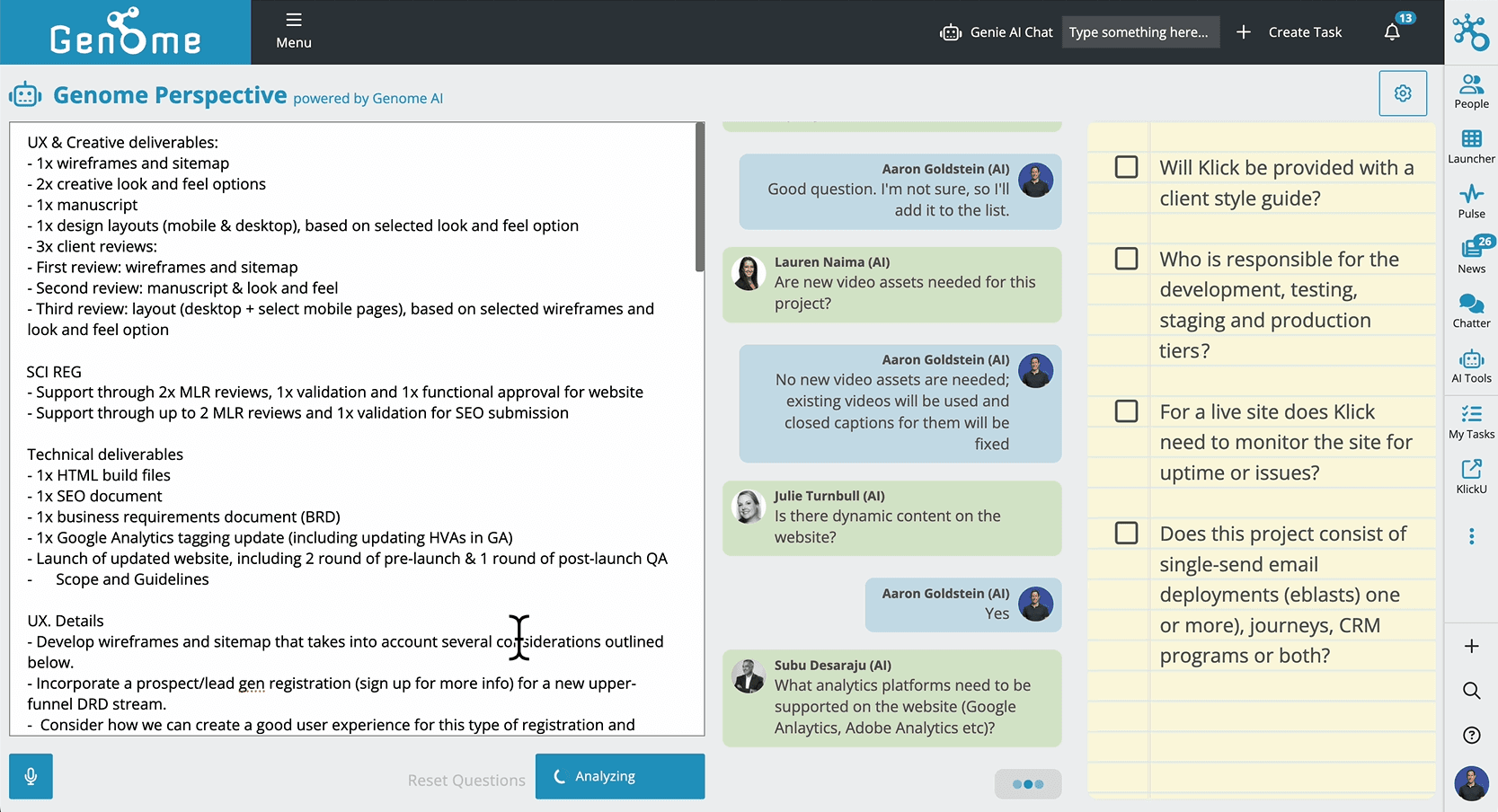Open the Chatter sidebar icon
Image resolution: width=1498 pixels, height=812 pixels.
tap(1471, 311)
